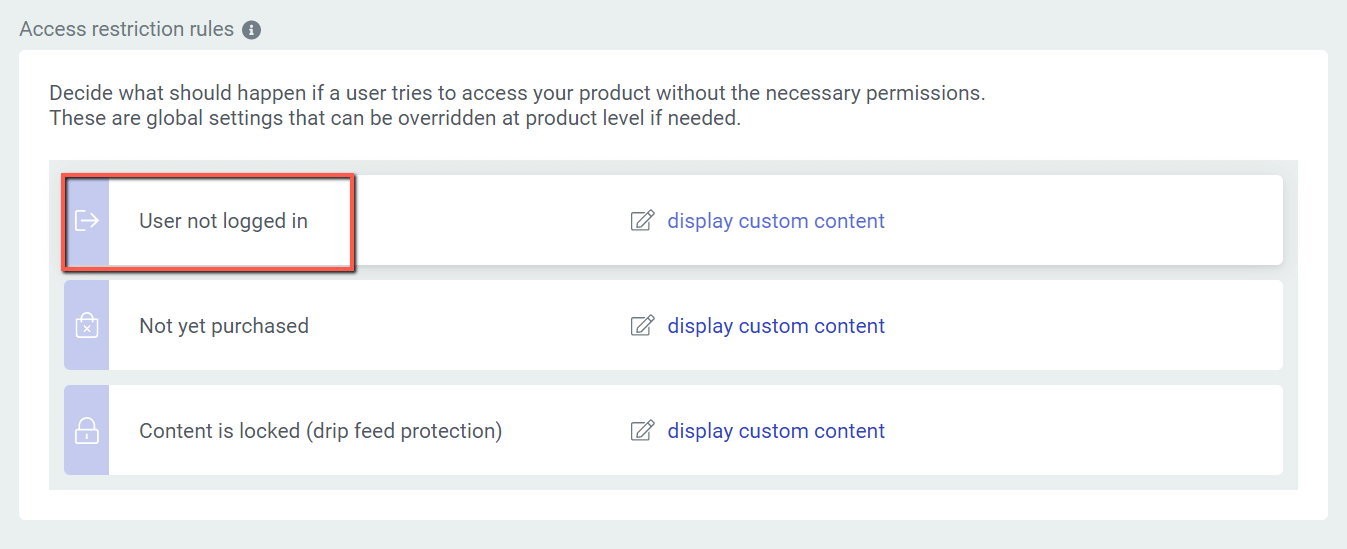Click the 'These are global settings' description line
Viewport: 1347px width, 549px height.
(x=394, y=118)
